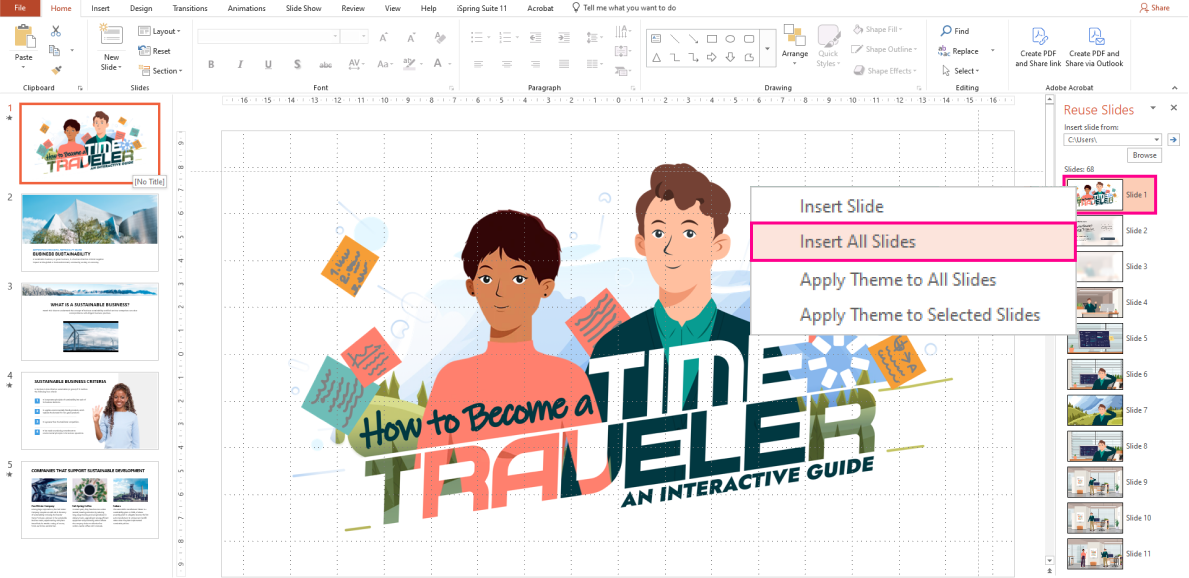1189x578 pixels.
Task: Select the Text Box shape
Action: 657,39
